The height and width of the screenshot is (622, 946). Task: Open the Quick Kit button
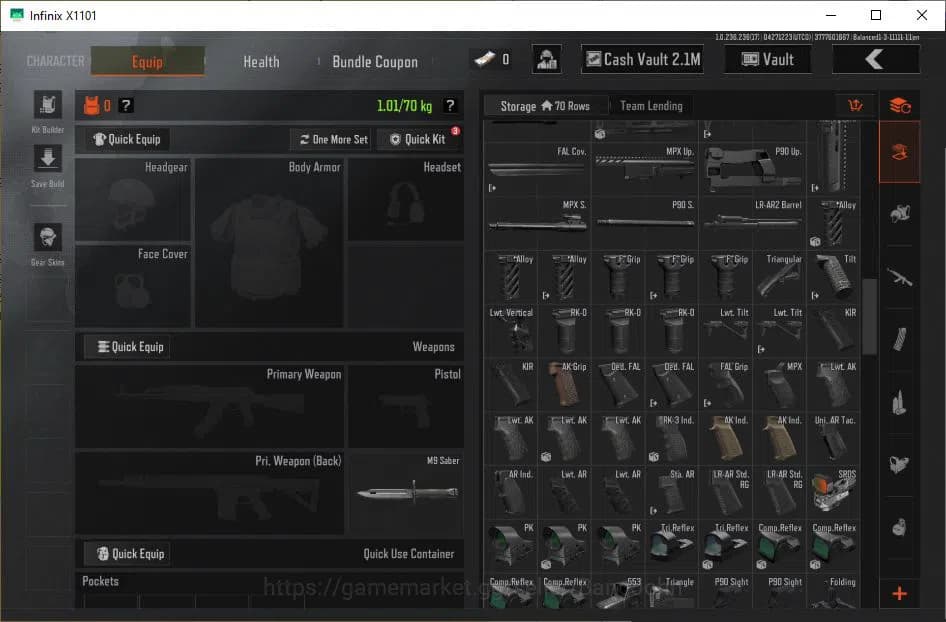click(418, 139)
